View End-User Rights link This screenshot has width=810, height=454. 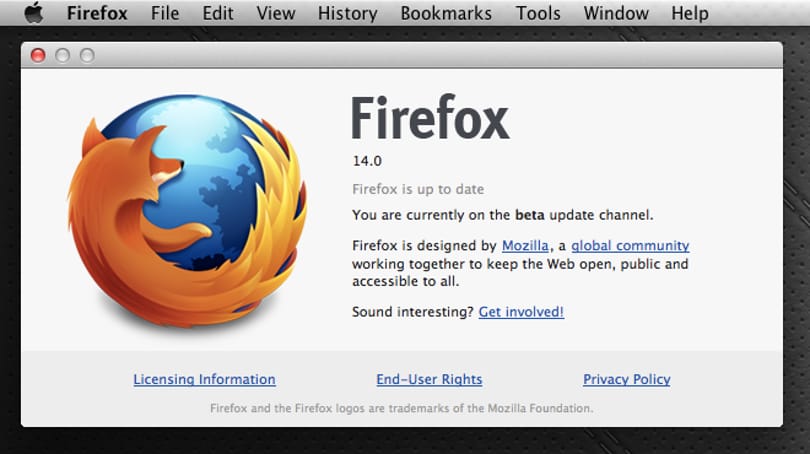429,380
